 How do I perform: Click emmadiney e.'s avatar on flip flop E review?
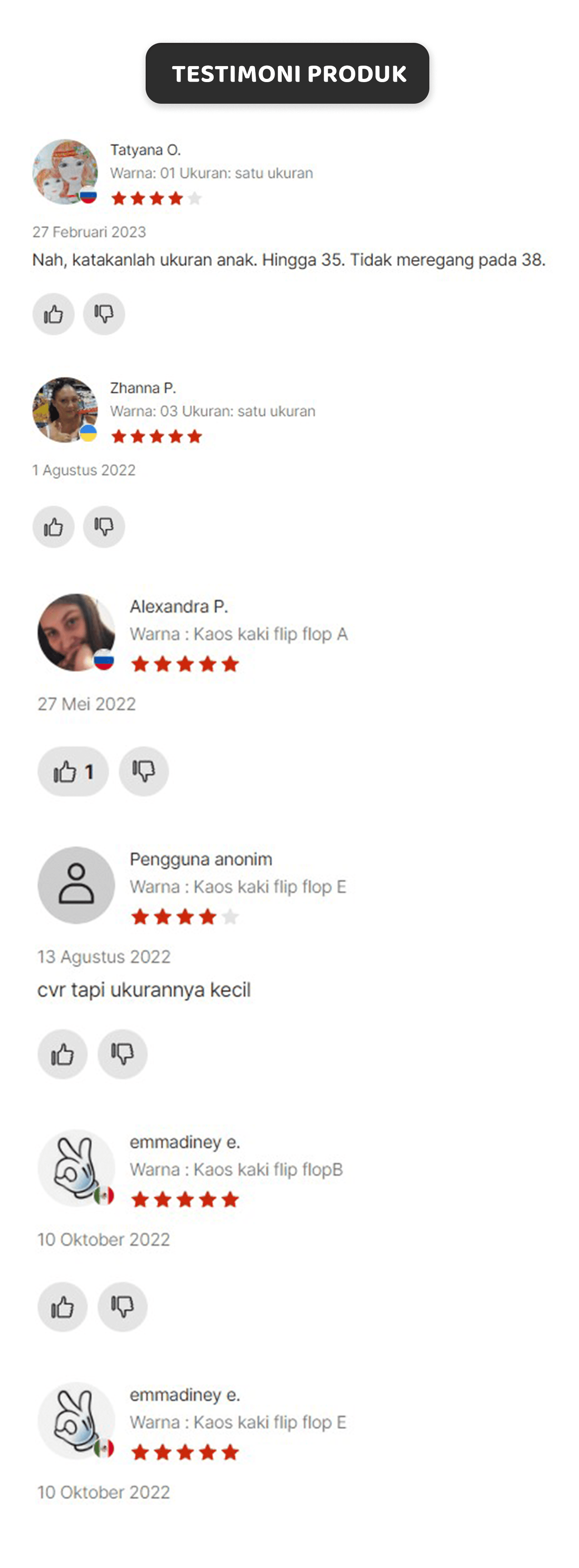[76, 1421]
